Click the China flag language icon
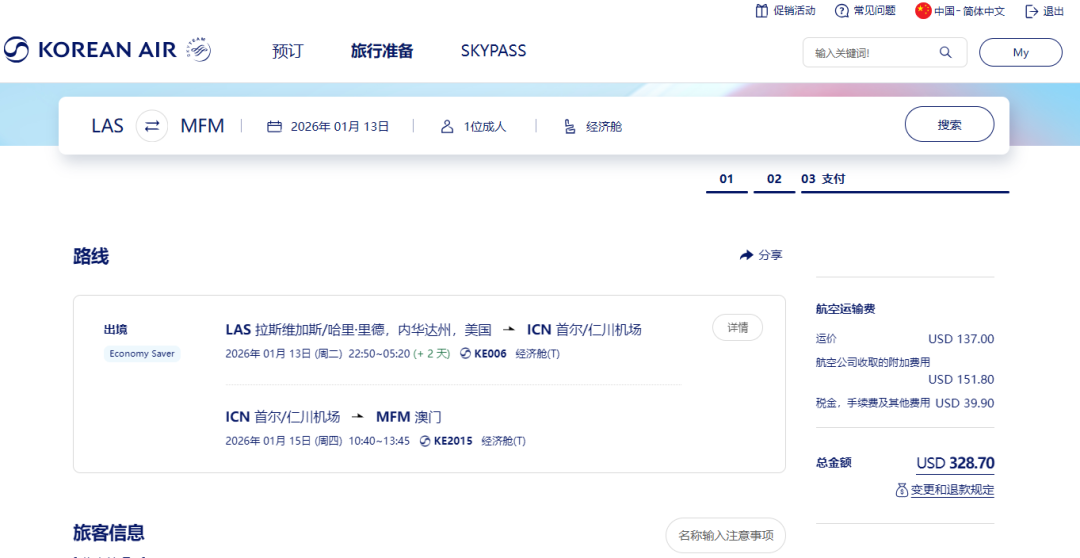 point(923,11)
